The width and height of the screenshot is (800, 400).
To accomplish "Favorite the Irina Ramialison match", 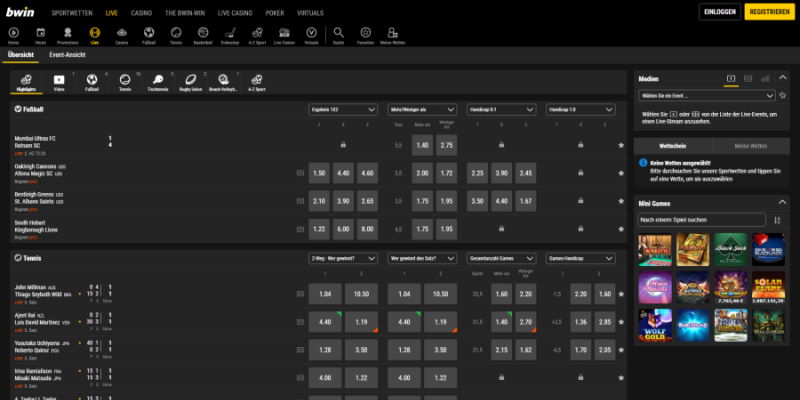I will point(621,378).
